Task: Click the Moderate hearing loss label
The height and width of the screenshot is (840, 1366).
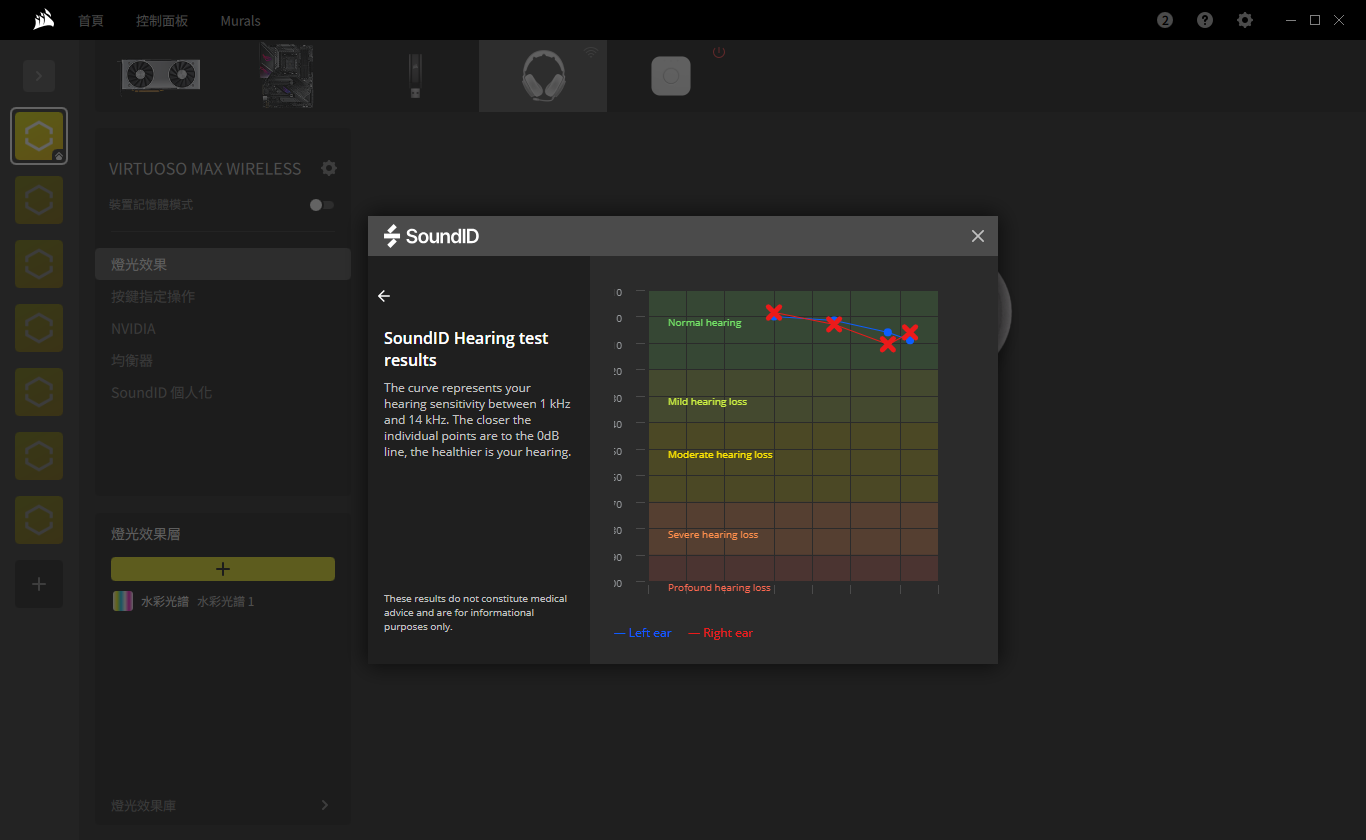Action: [x=720, y=455]
